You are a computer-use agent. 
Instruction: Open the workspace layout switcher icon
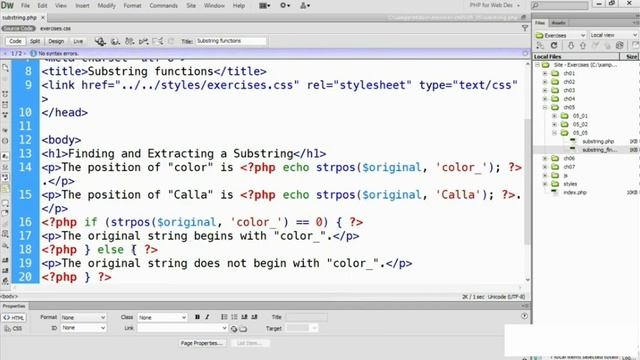264,6
